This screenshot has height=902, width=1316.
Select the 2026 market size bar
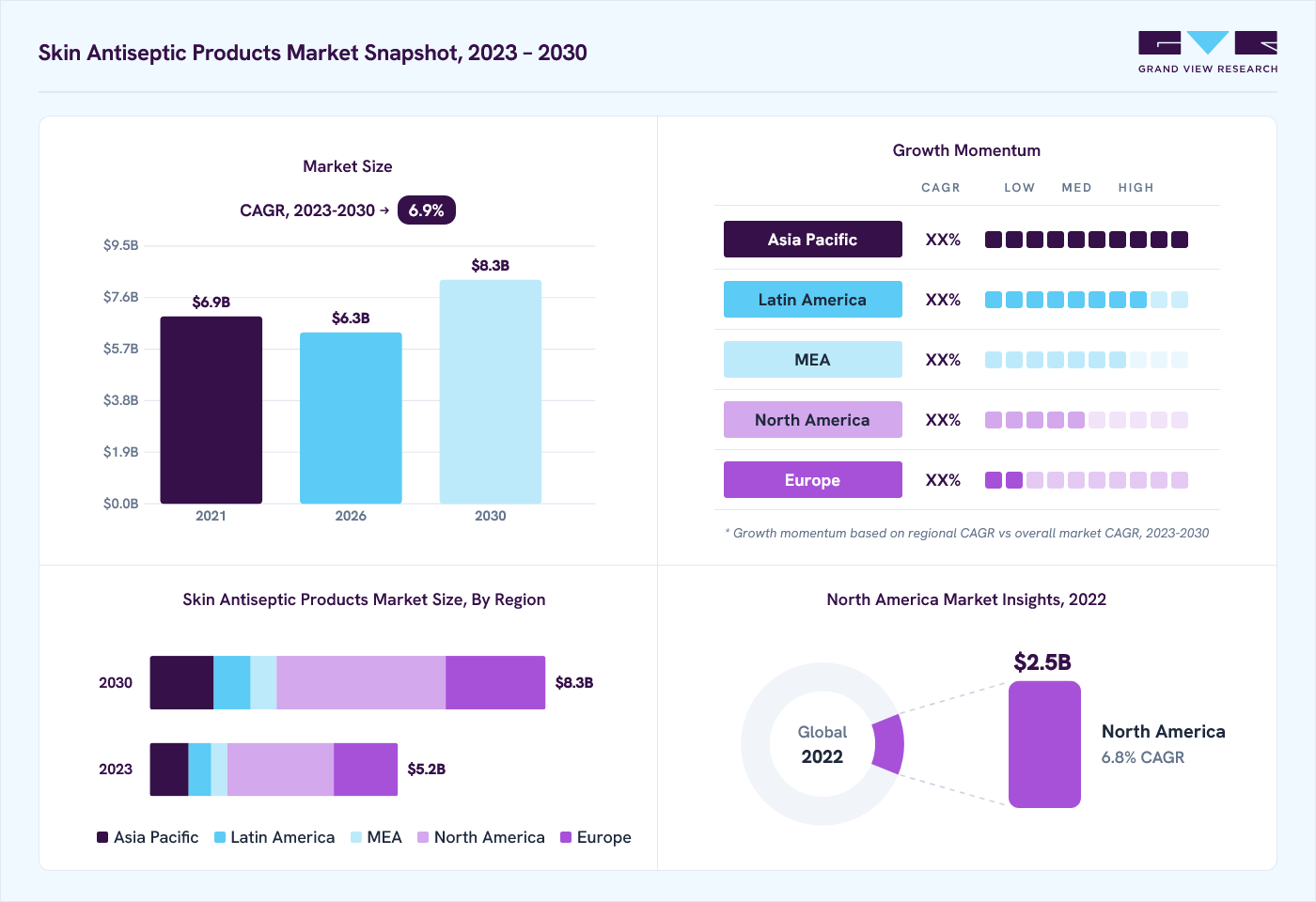(x=351, y=418)
